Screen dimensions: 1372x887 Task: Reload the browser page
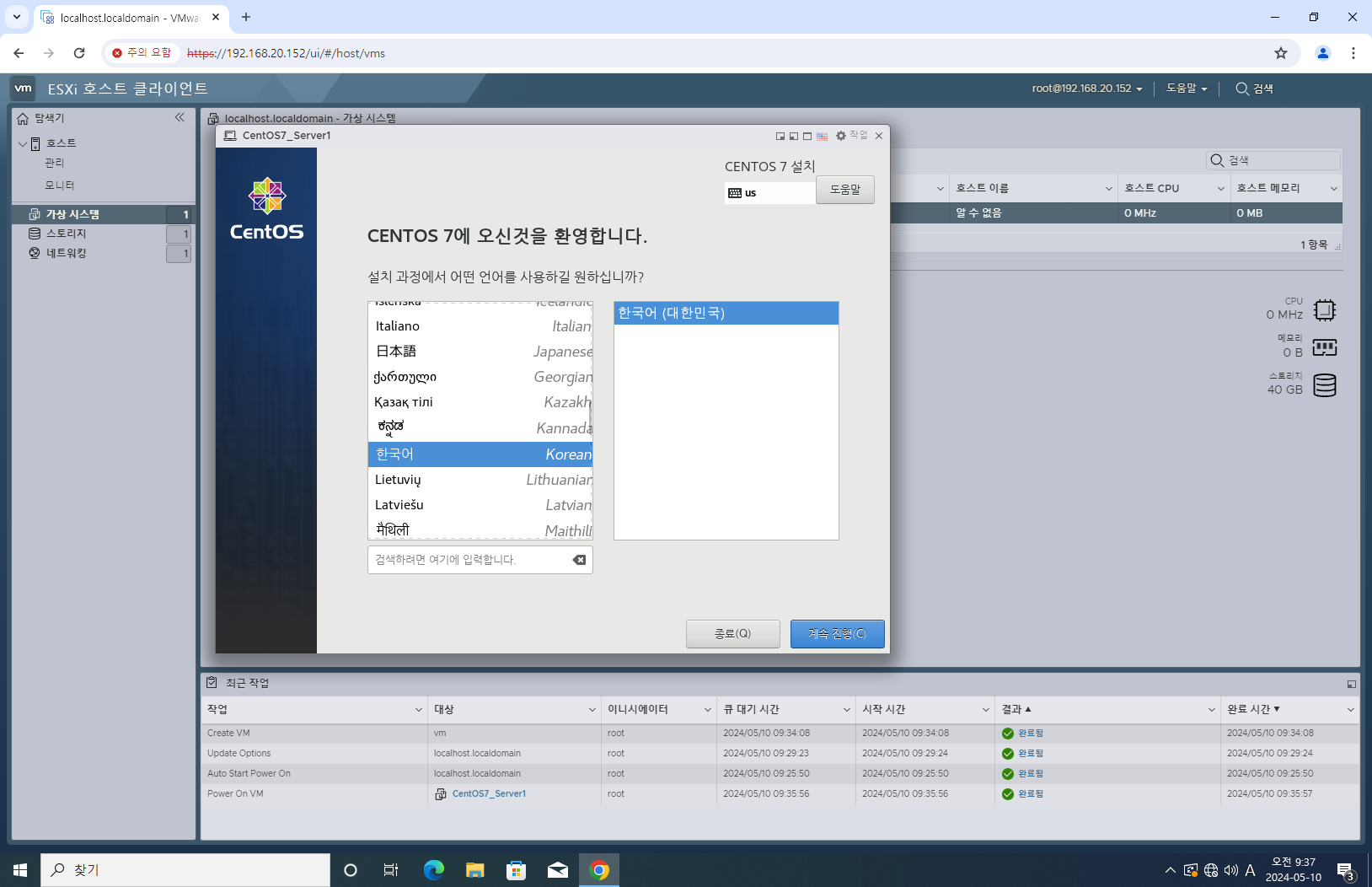[79, 53]
